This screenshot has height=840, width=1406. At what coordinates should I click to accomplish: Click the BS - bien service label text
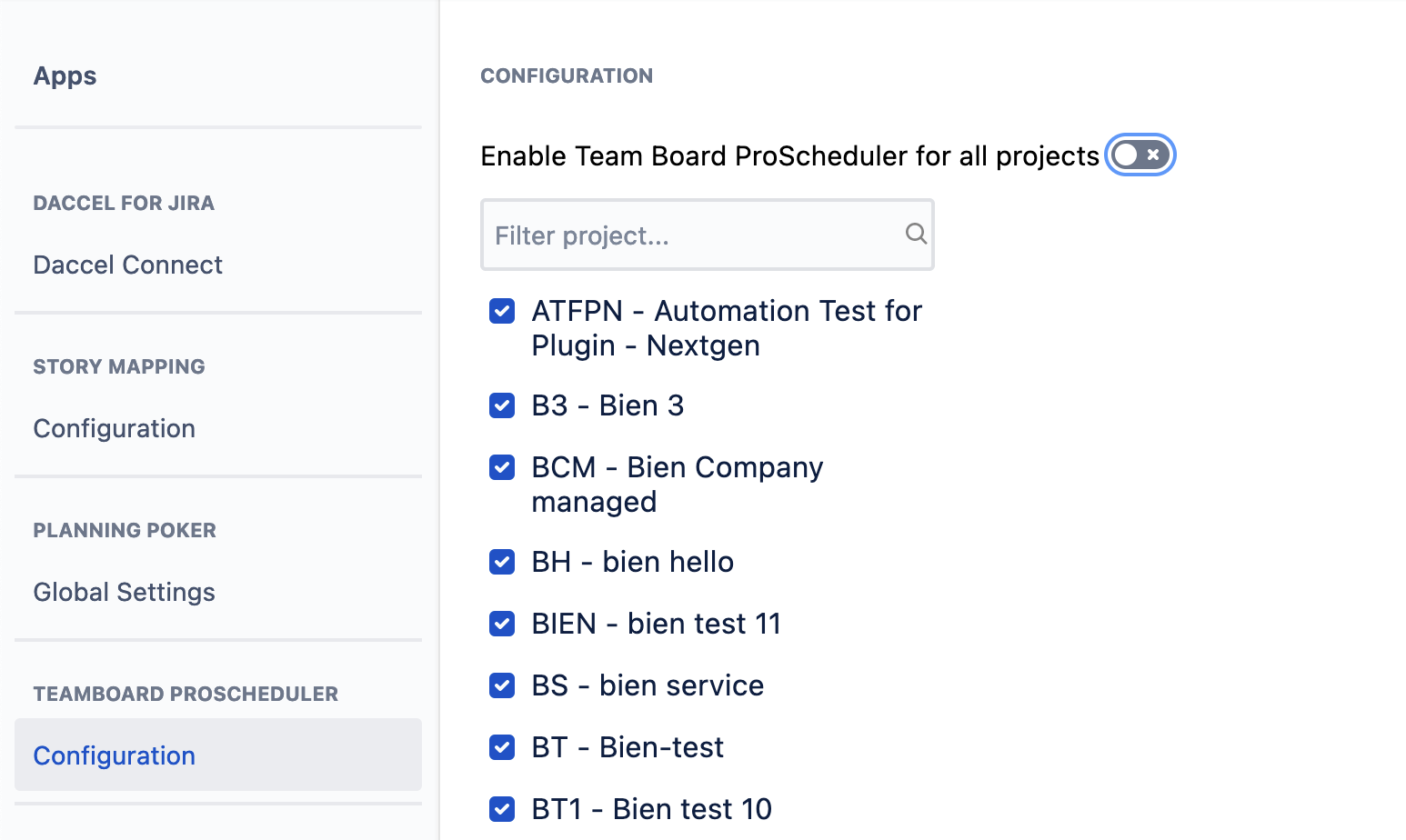648,685
